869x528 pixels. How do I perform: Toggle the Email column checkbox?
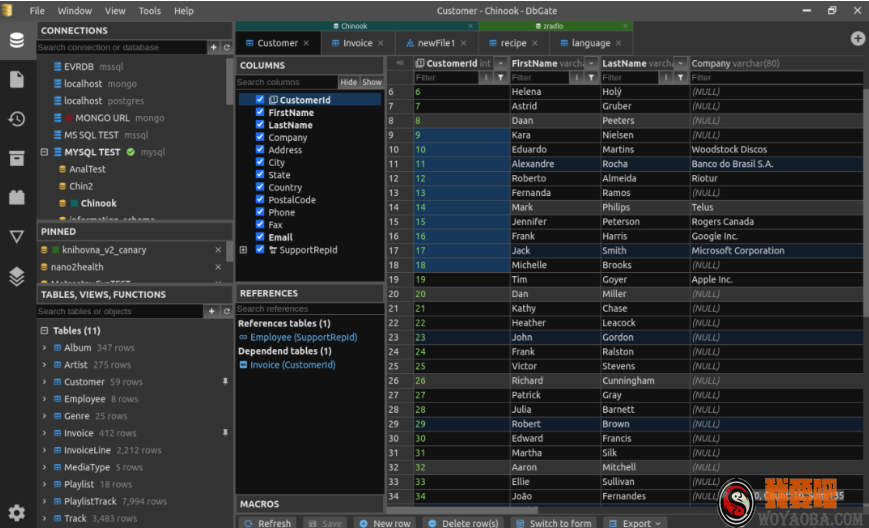point(260,237)
